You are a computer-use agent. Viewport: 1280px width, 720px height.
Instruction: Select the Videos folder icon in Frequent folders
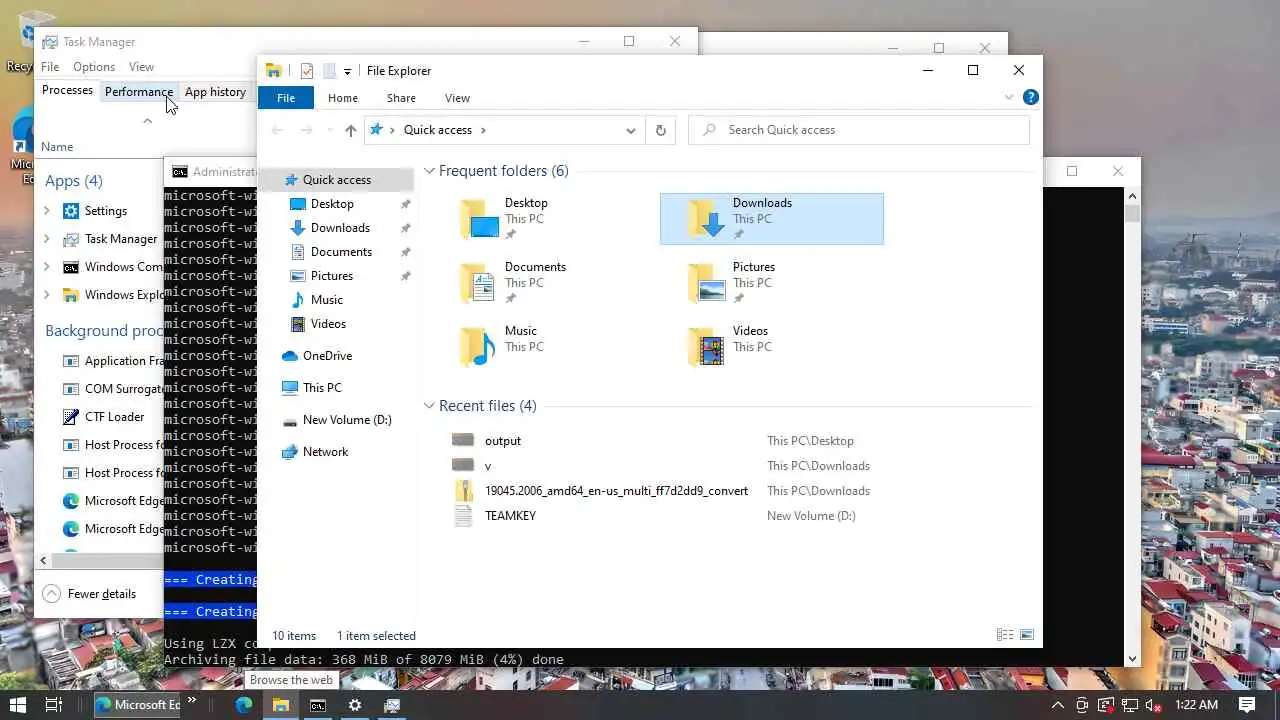[706, 347]
